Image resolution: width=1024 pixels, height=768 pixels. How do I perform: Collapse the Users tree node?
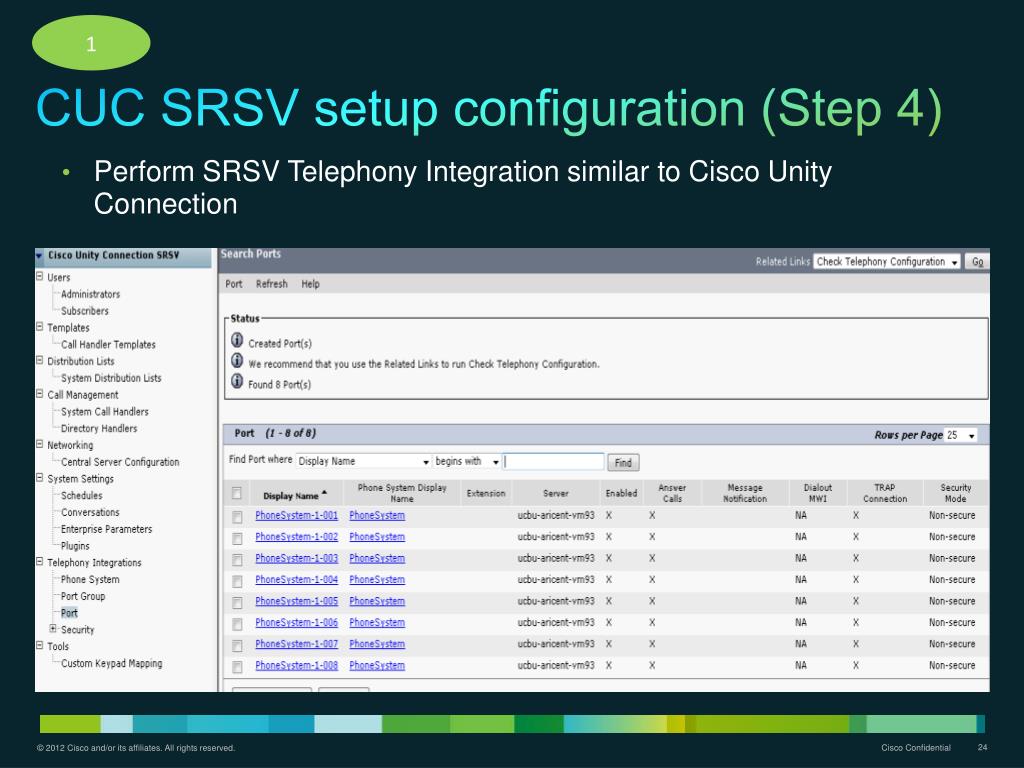coord(39,276)
